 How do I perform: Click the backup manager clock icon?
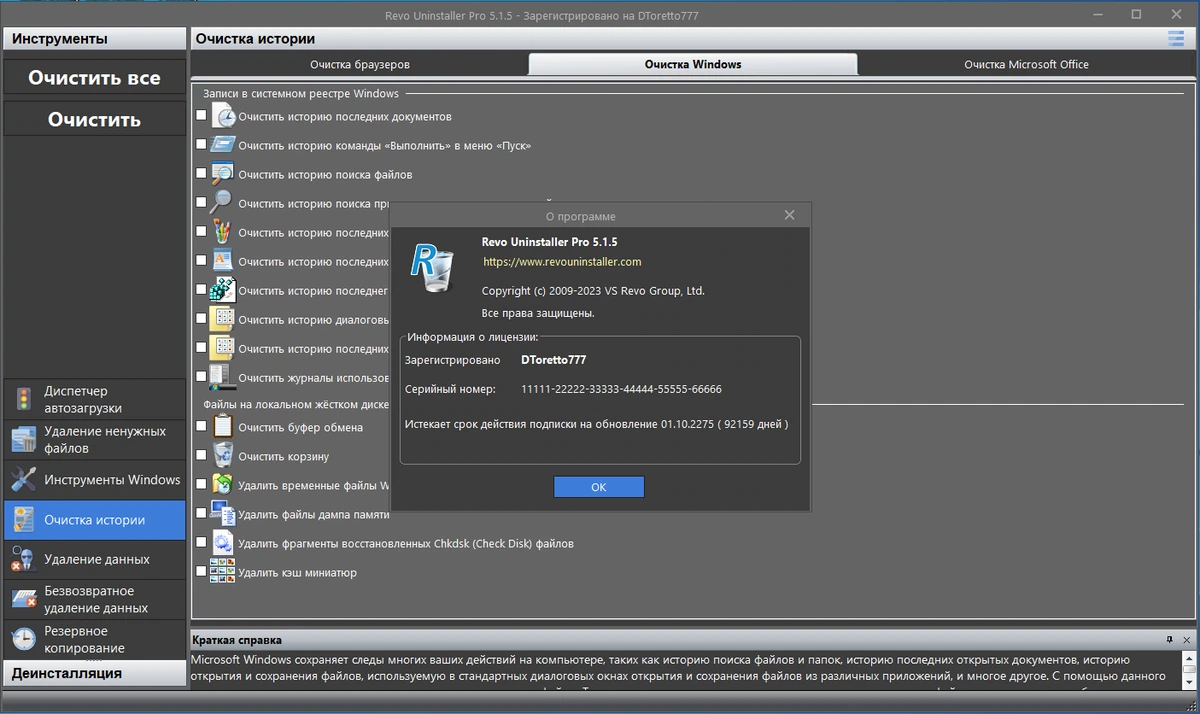point(23,639)
